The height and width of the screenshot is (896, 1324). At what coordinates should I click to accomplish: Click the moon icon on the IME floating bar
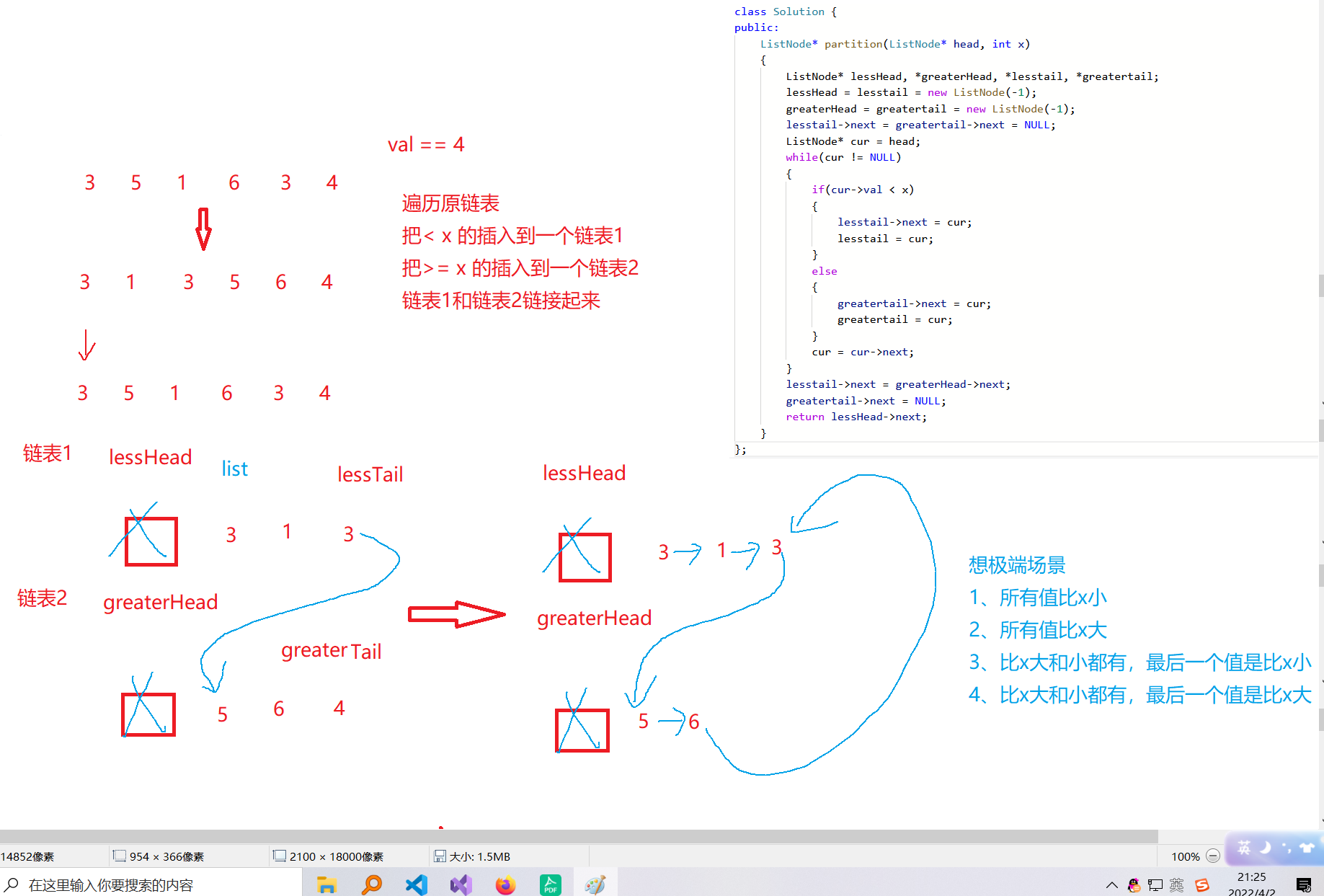point(1266,847)
